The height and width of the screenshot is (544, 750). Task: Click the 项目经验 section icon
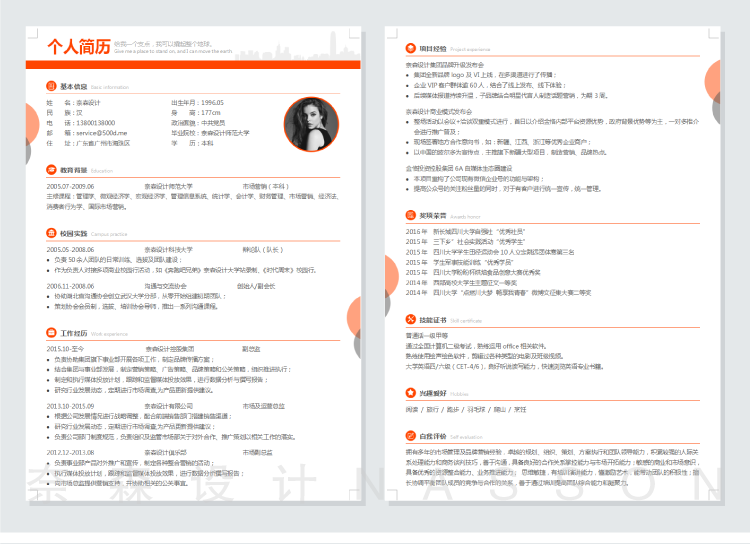tap(411, 48)
